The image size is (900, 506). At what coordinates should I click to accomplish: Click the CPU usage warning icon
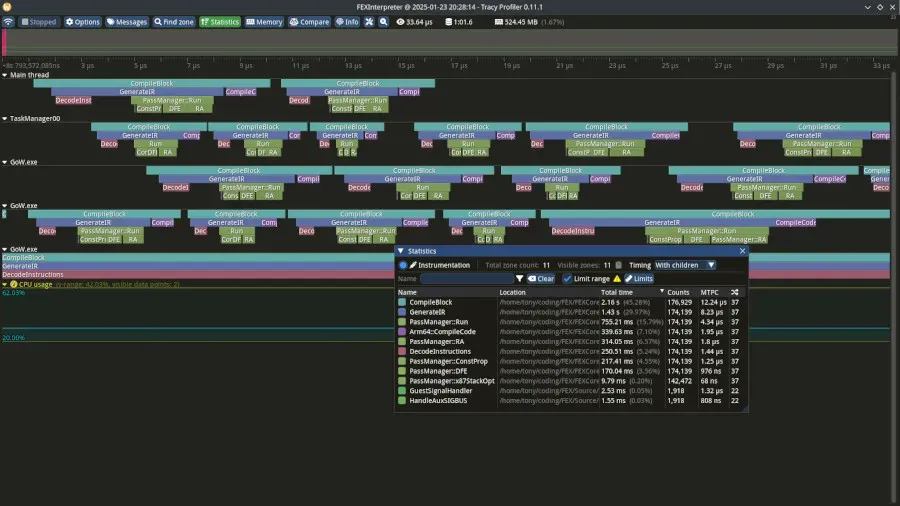coord(14,284)
